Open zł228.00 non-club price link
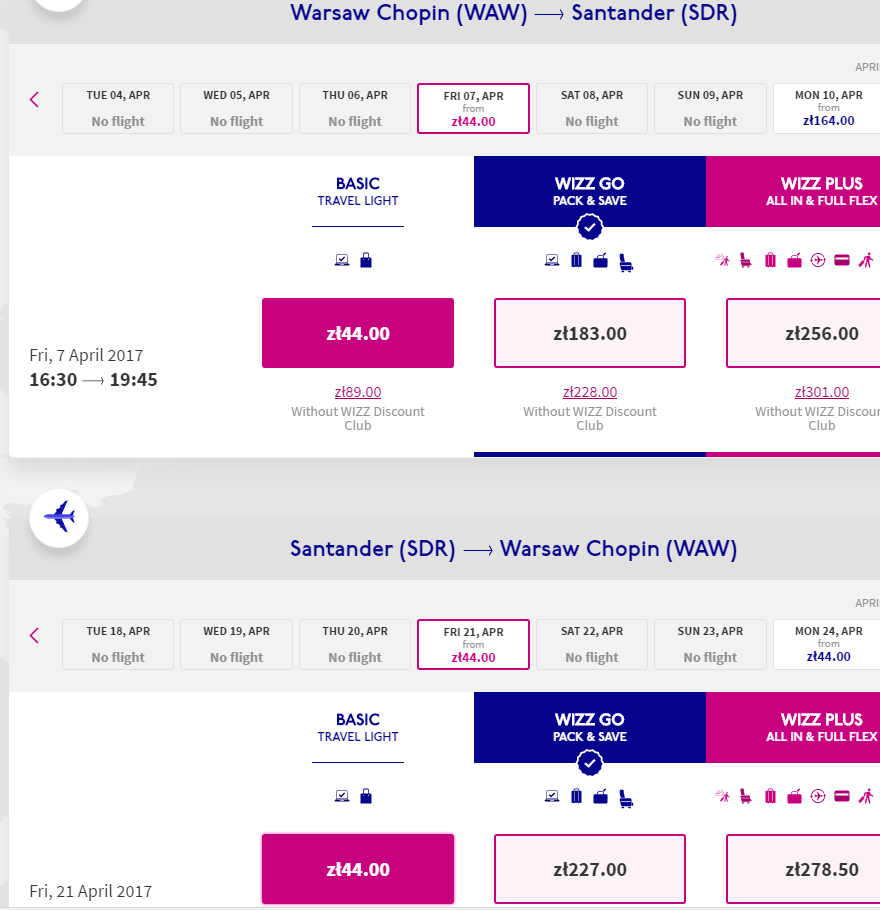 590,392
